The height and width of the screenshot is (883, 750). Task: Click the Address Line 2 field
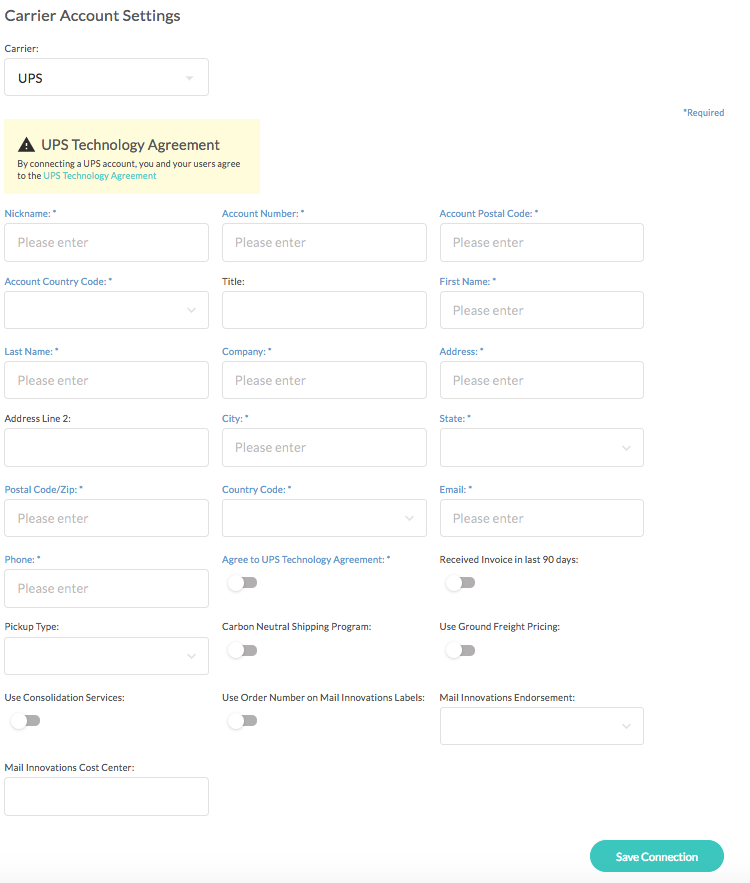tap(106, 447)
